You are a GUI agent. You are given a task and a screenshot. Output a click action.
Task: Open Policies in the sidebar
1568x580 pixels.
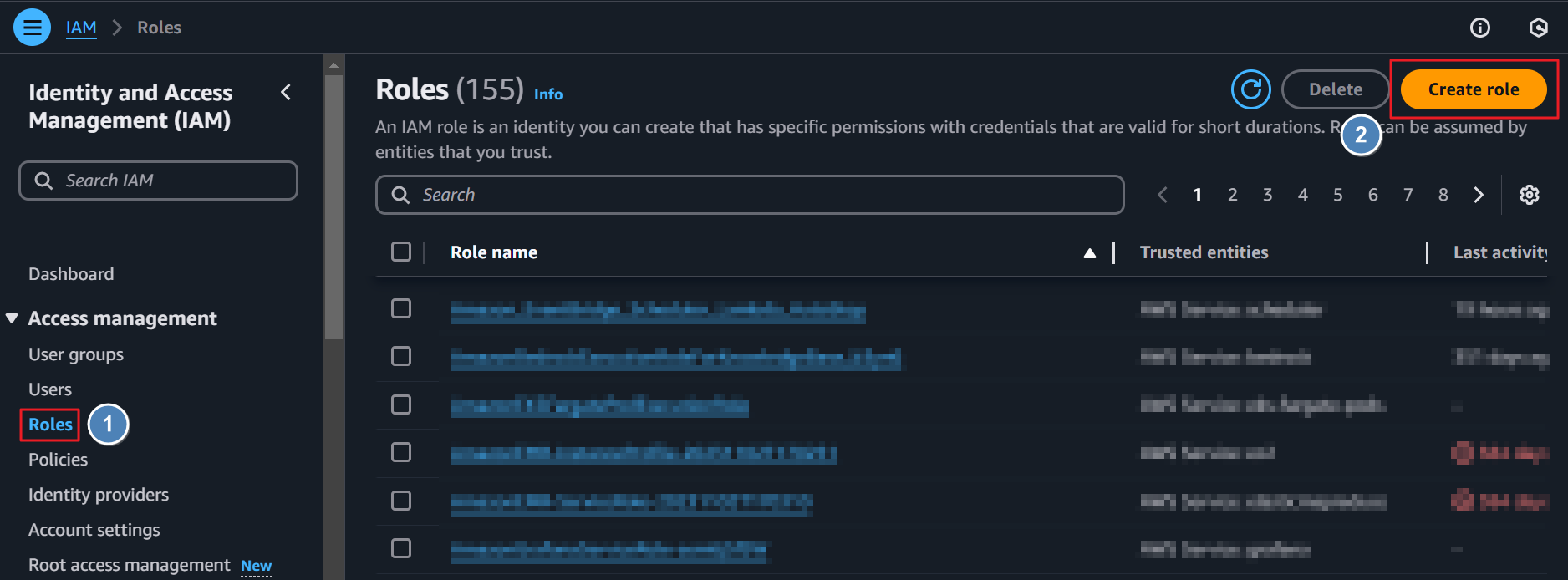pos(58,460)
